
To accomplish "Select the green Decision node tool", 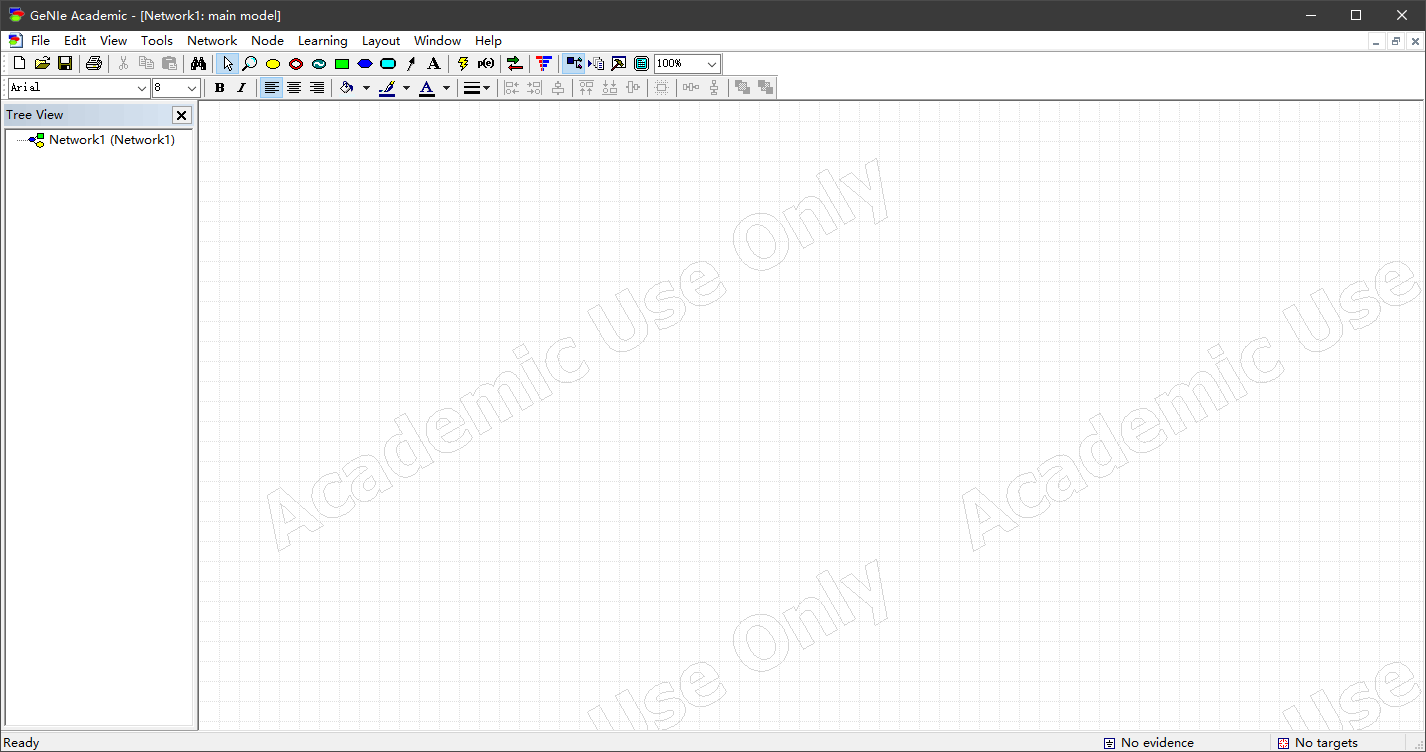I will (x=342, y=64).
